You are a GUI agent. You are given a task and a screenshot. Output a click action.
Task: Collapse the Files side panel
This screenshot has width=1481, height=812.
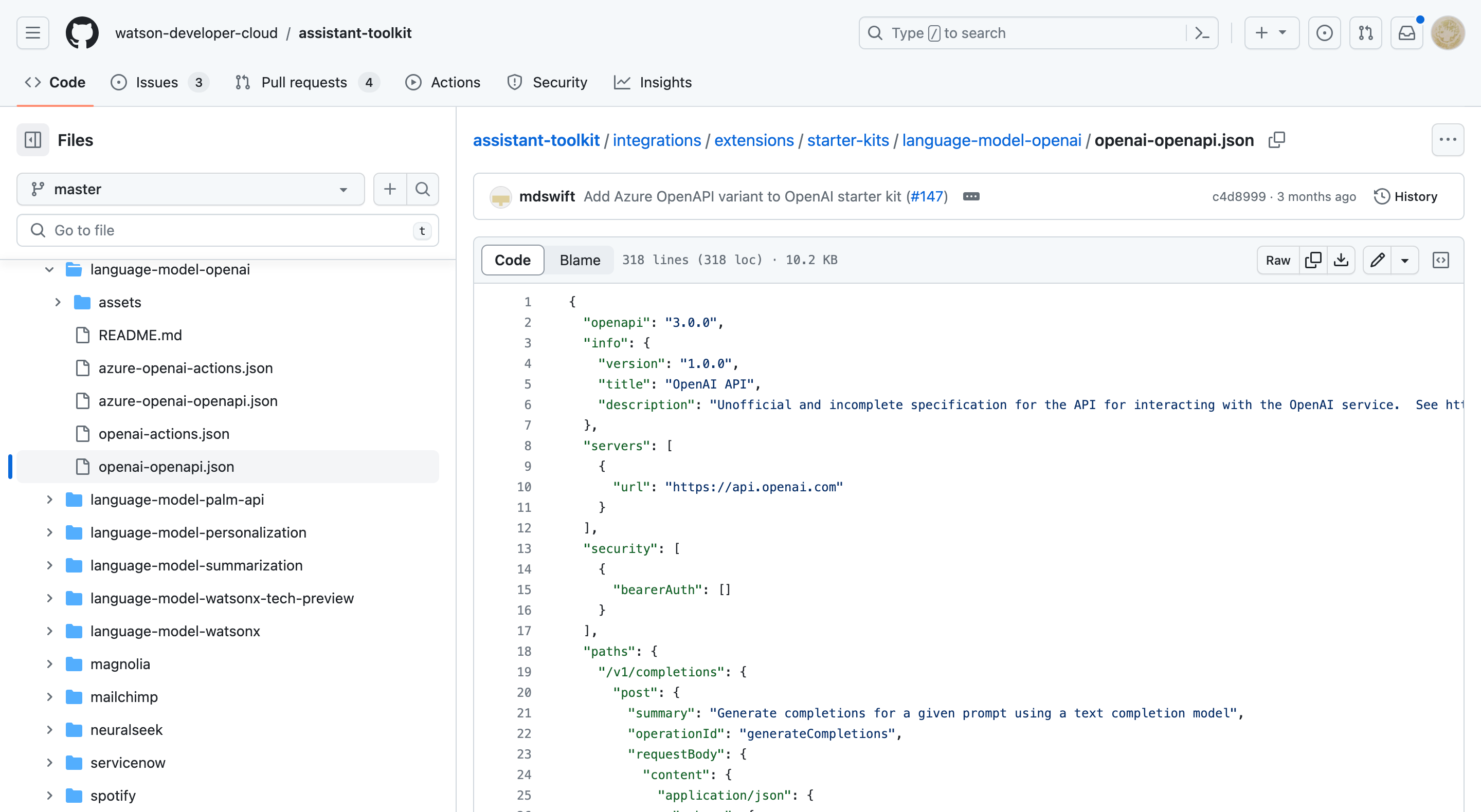click(33, 140)
